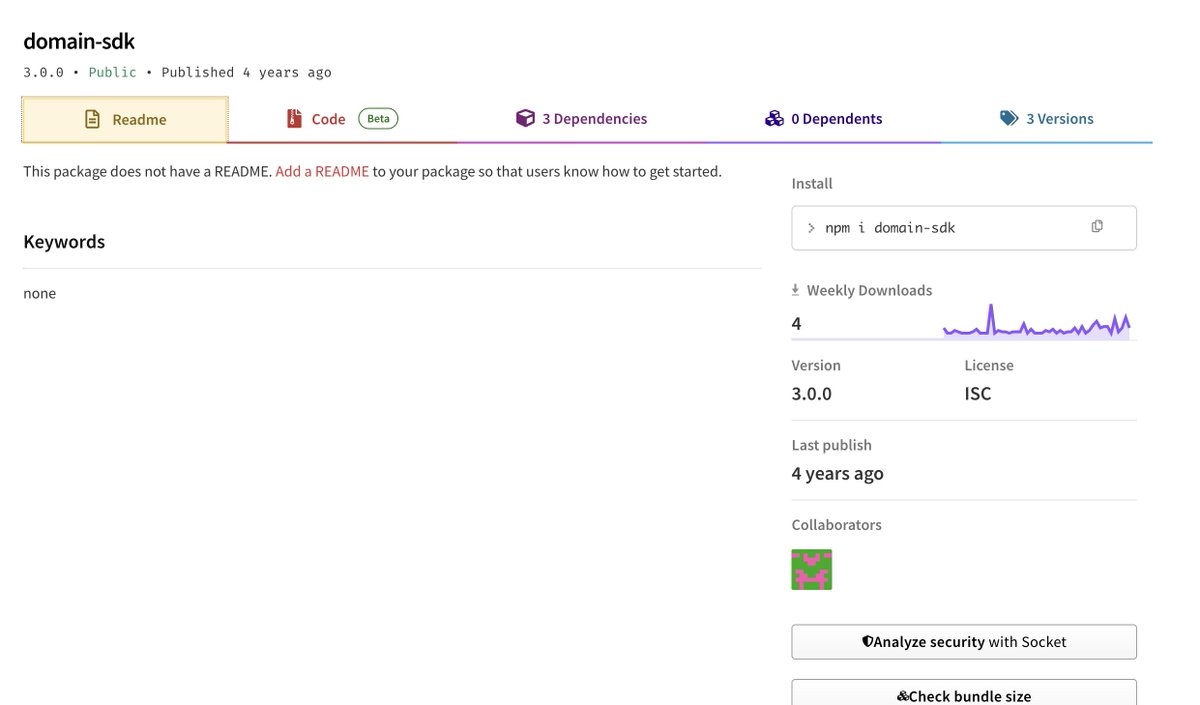Click the domain-sdk package title
The height and width of the screenshot is (705, 1200).
click(x=79, y=42)
